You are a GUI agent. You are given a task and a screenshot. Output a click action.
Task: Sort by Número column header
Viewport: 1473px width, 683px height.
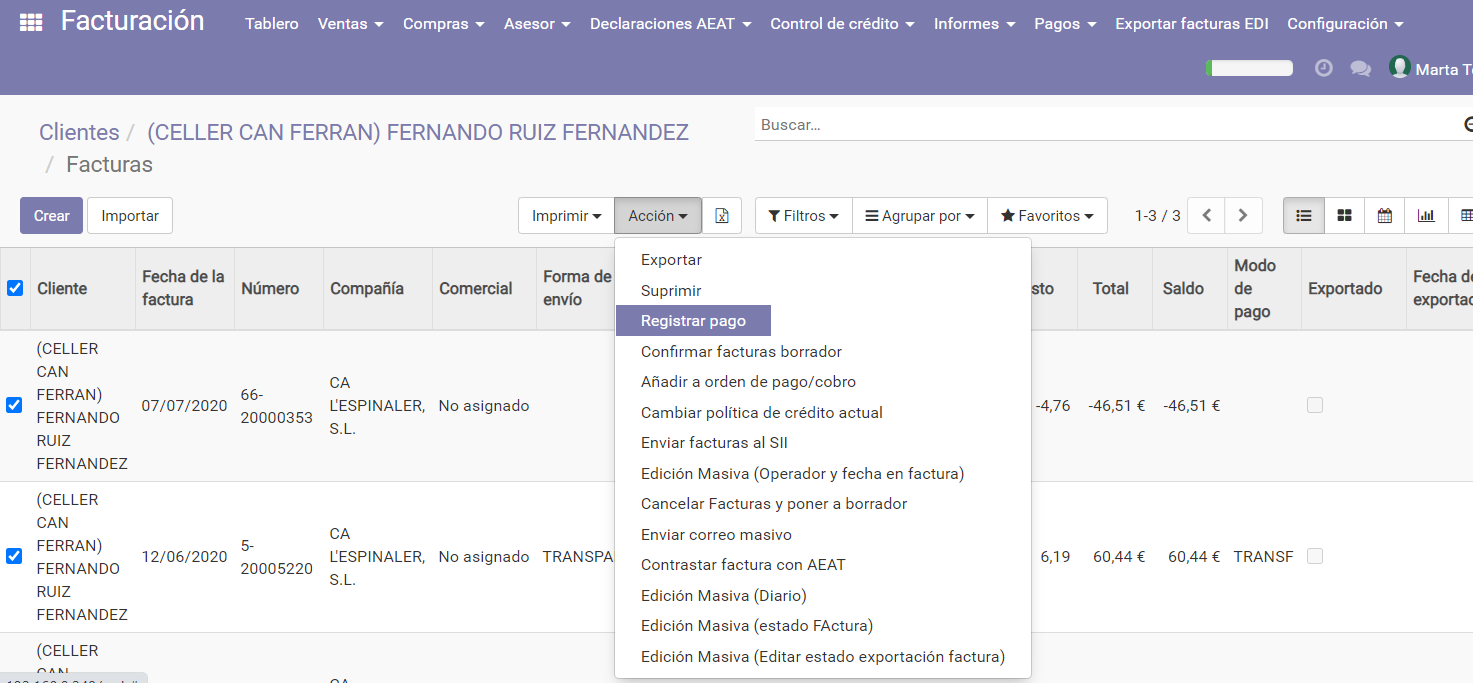tap(279, 288)
